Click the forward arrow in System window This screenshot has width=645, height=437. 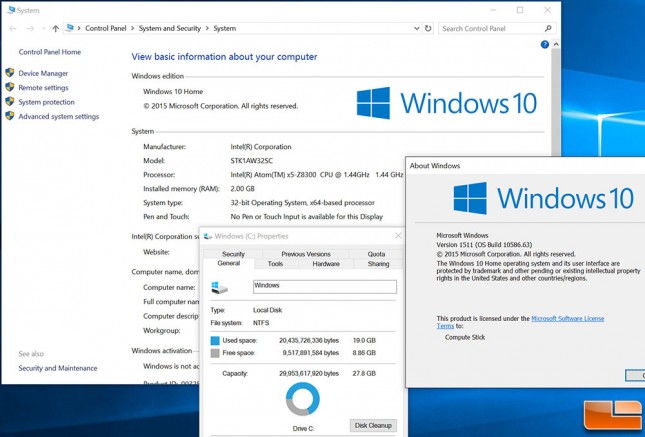click(30, 28)
